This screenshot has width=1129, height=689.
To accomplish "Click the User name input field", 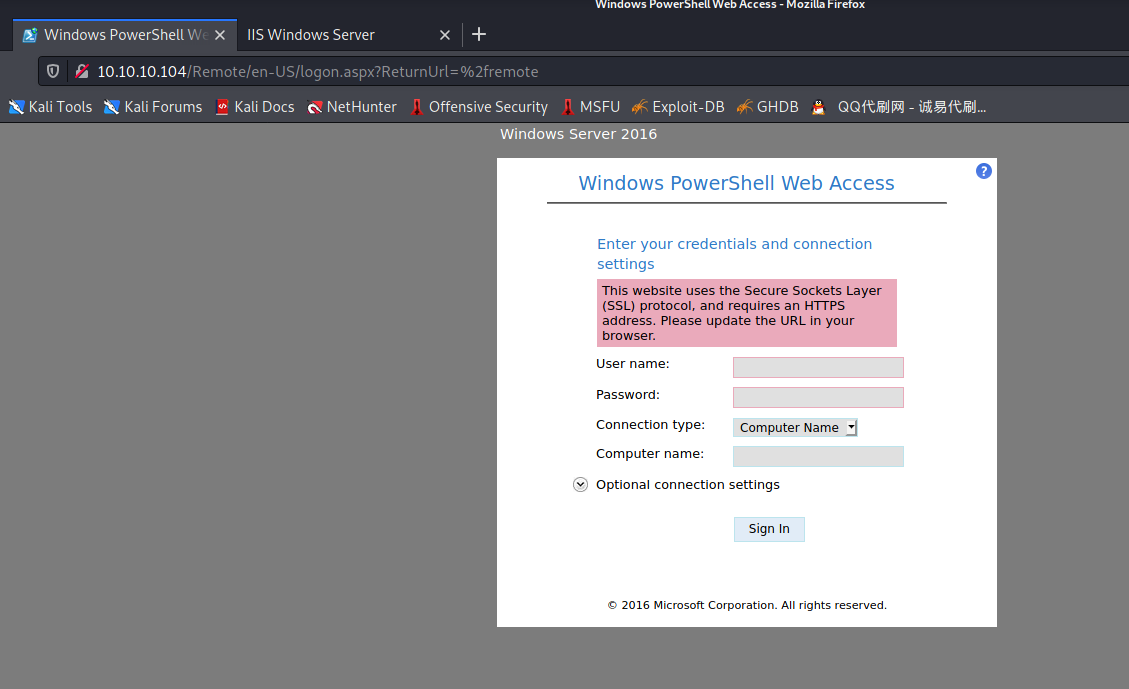I will pyautogui.click(x=818, y=367).
